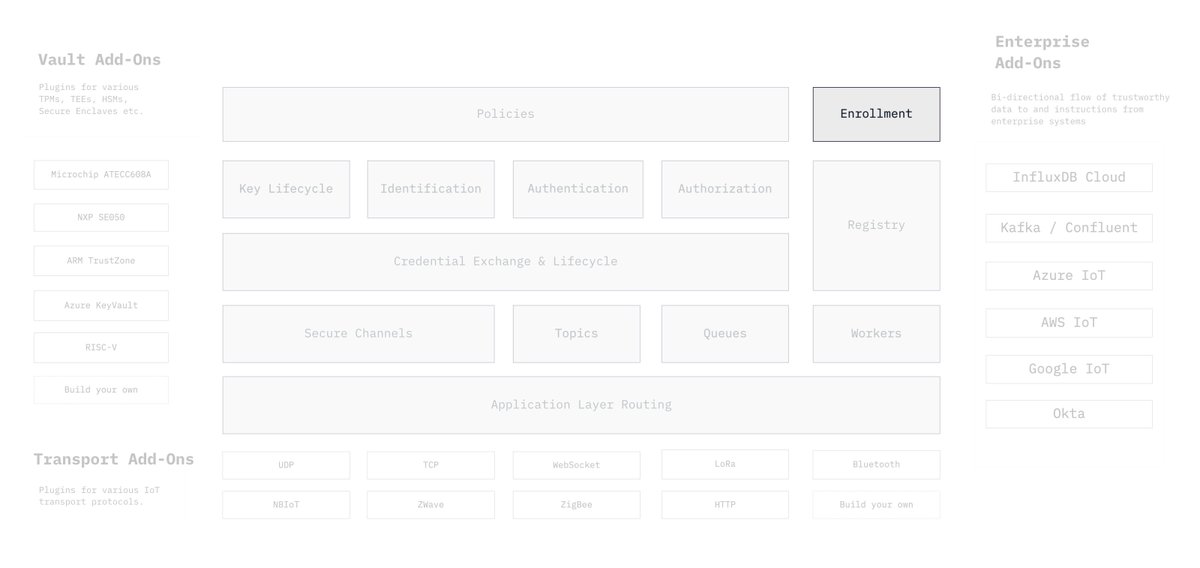This screenshot has width=1200, height=568.
Task: Choose the Authentication block
Action: tap(577, 189)
